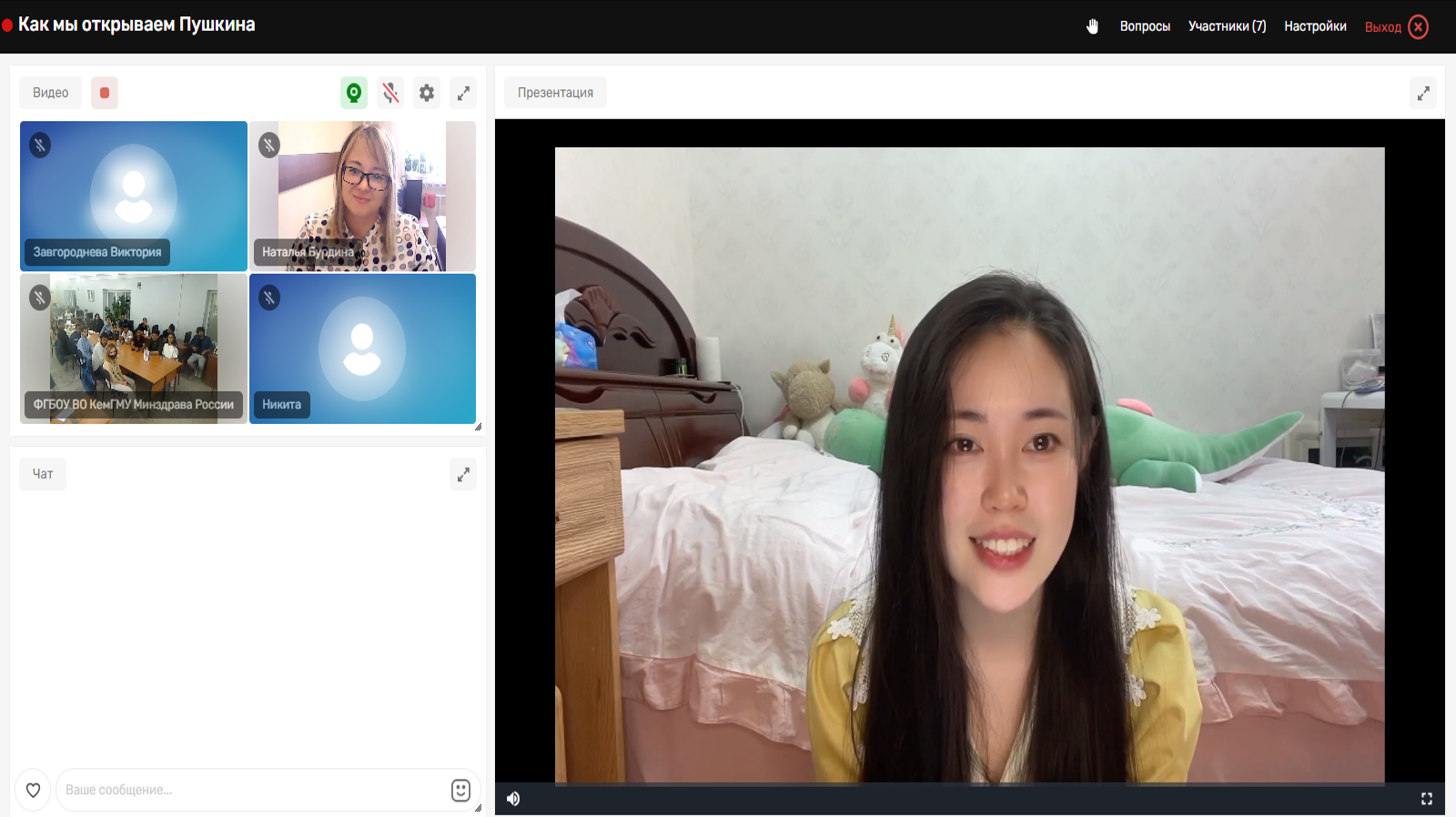Expand the Видео panel
Viewport: 1456px width, 817px height.
[463, 93]
